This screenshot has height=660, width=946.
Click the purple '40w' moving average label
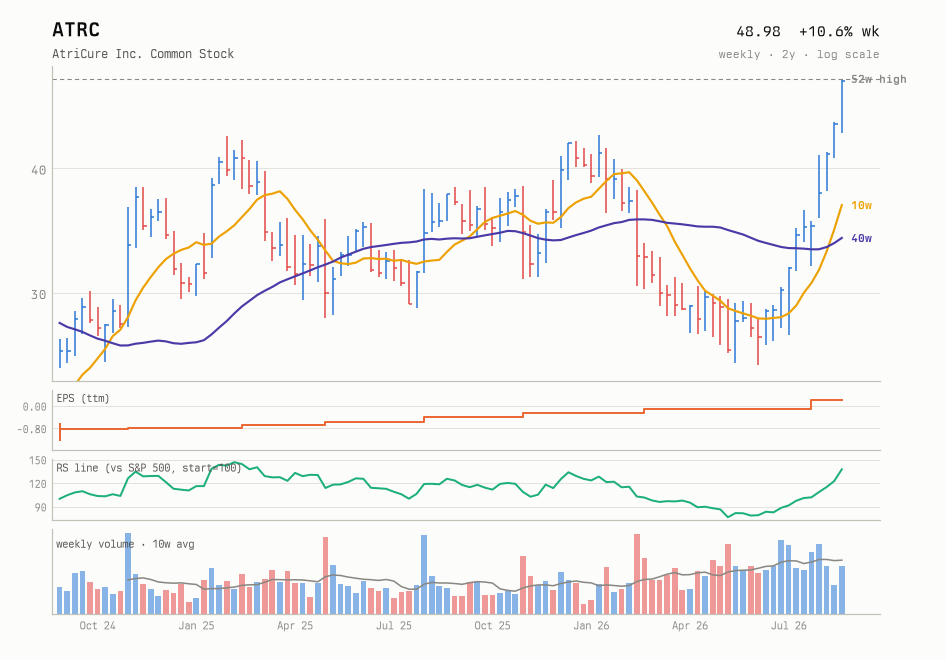pyautogui.click(x=861, y=238)
